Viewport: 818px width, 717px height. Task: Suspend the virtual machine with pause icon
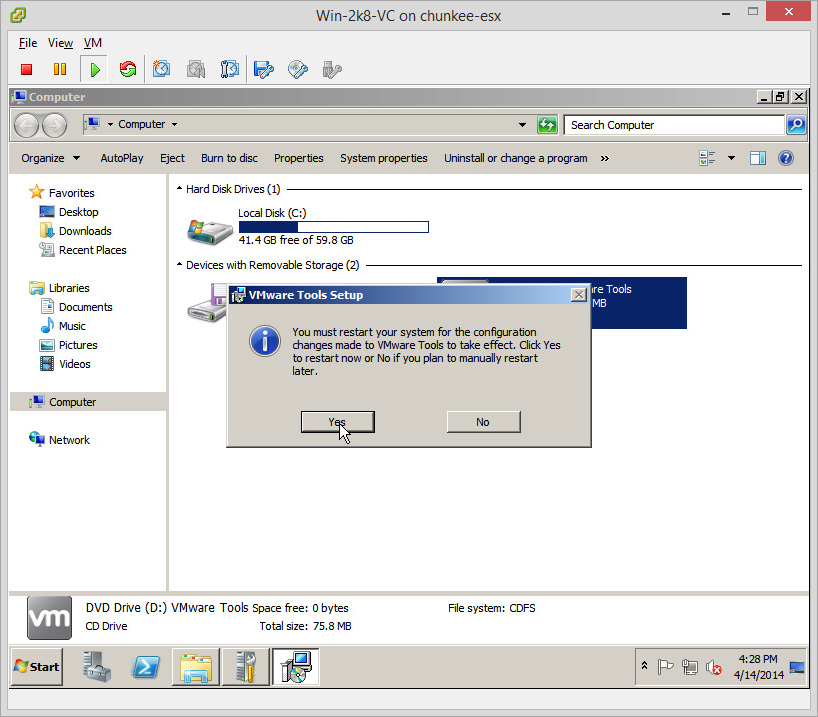tap(60, 69)
